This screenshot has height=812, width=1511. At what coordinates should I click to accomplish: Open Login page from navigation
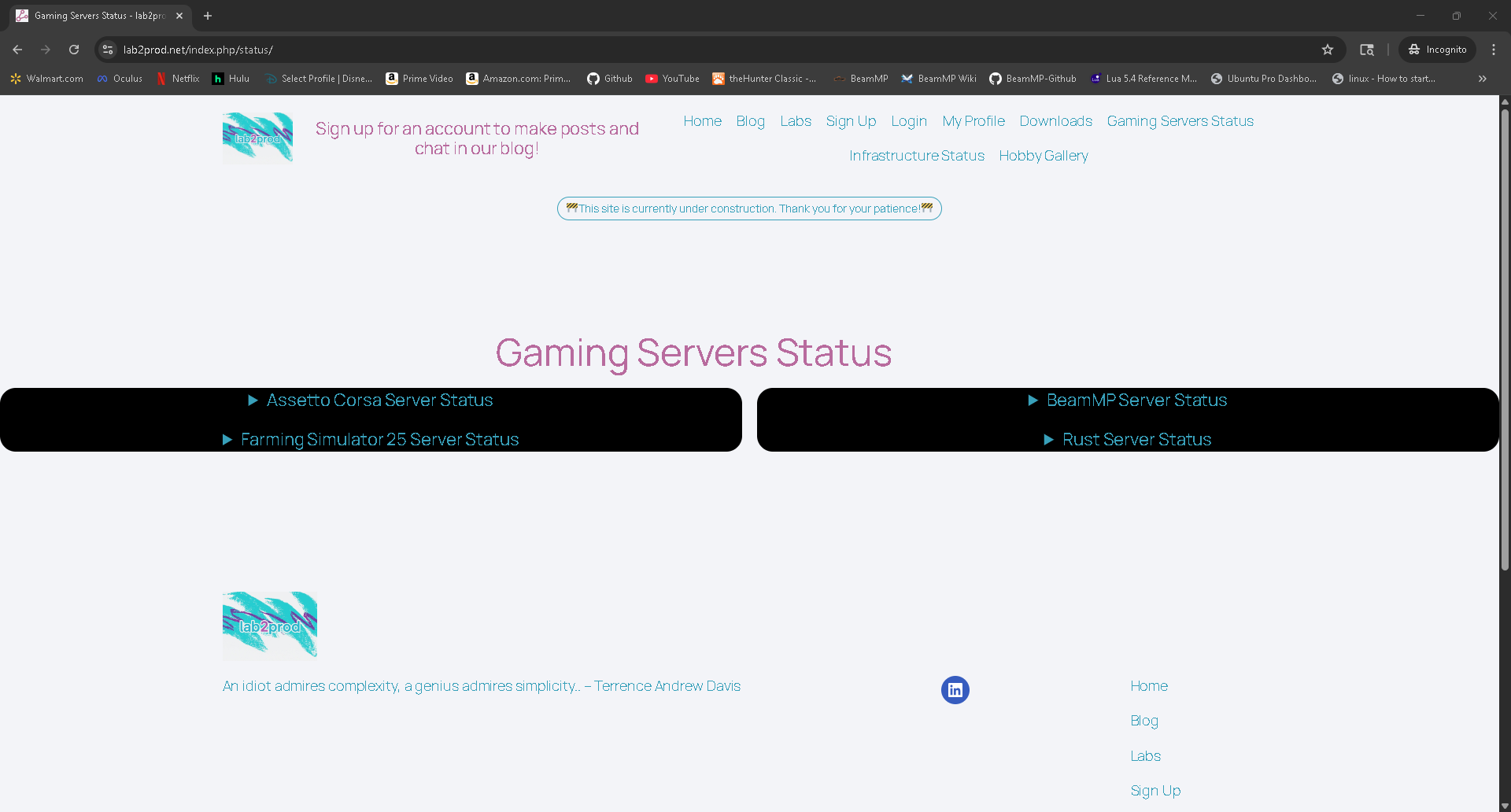(x=909, y=121)
